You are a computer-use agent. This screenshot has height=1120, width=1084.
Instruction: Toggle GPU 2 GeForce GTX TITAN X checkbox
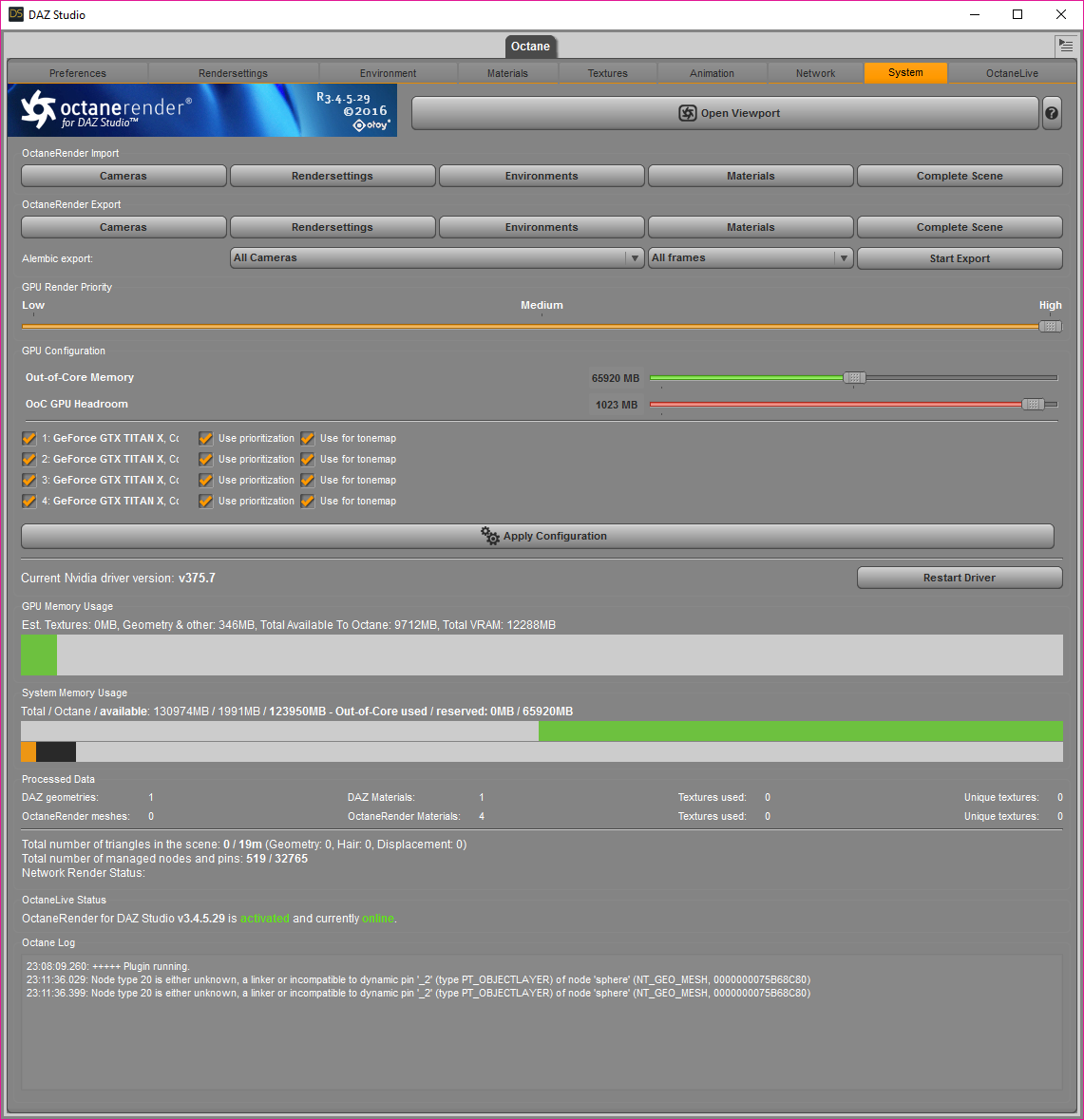tap(29, 459)
